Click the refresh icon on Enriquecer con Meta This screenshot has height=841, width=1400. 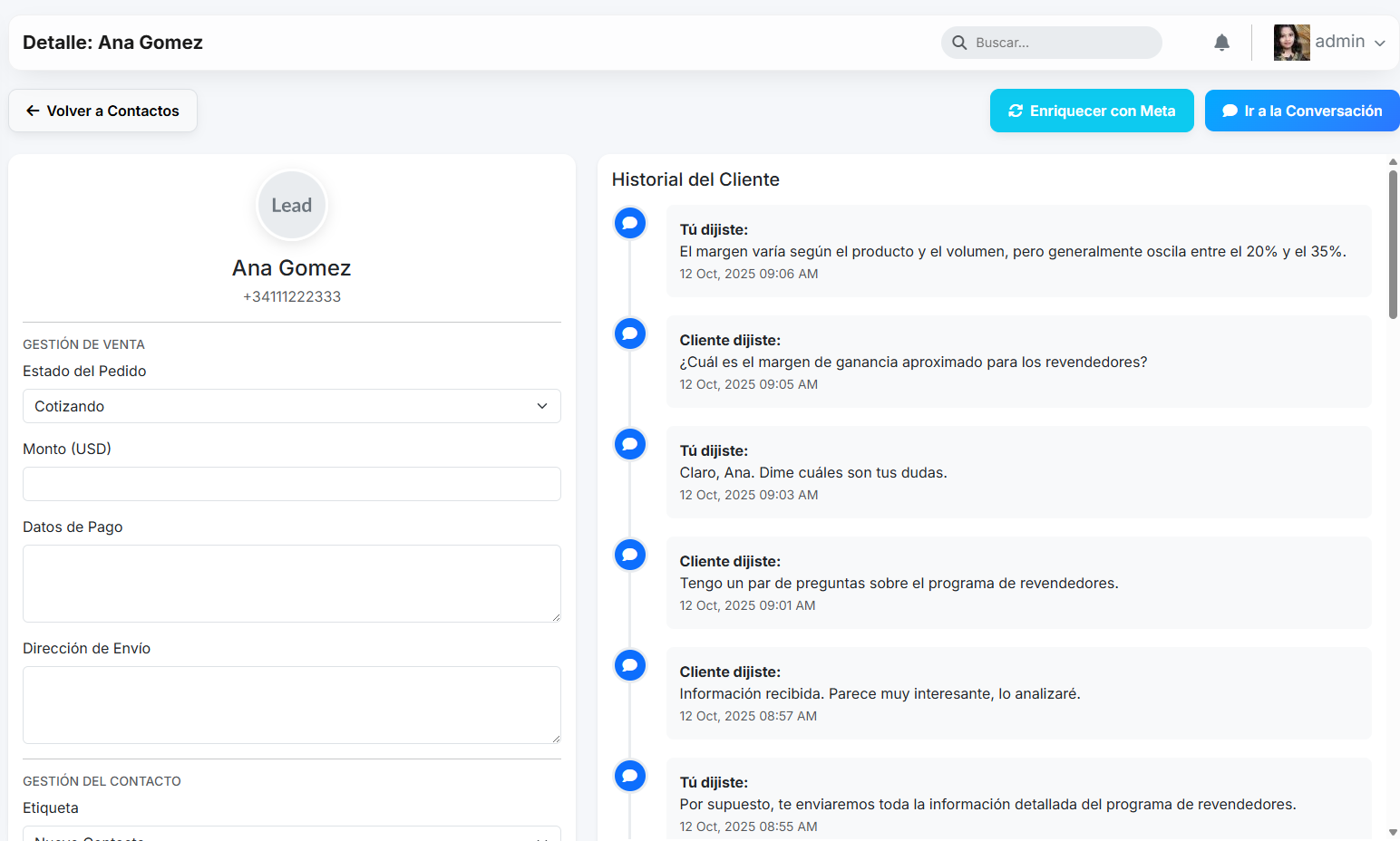click(1016, 111)
